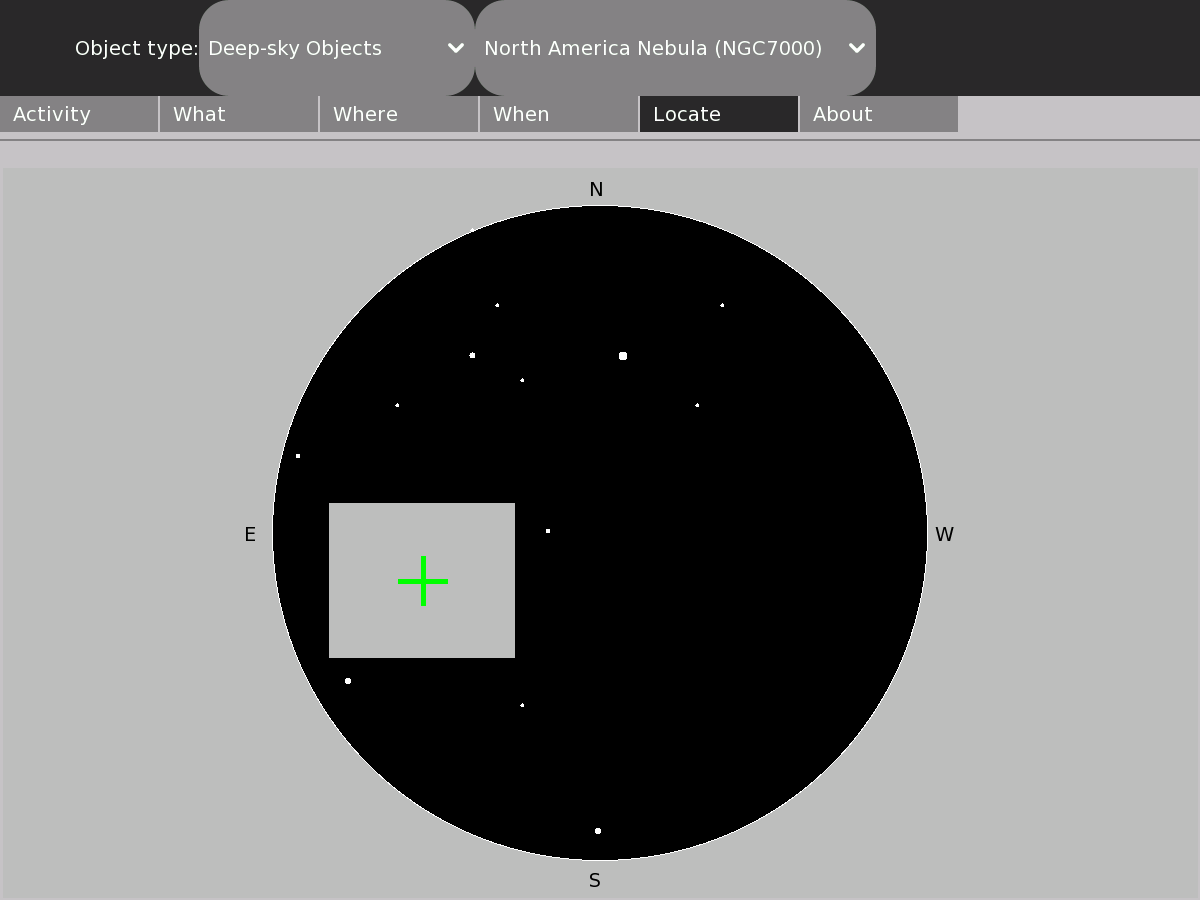Show the About tab

[879, 114]
